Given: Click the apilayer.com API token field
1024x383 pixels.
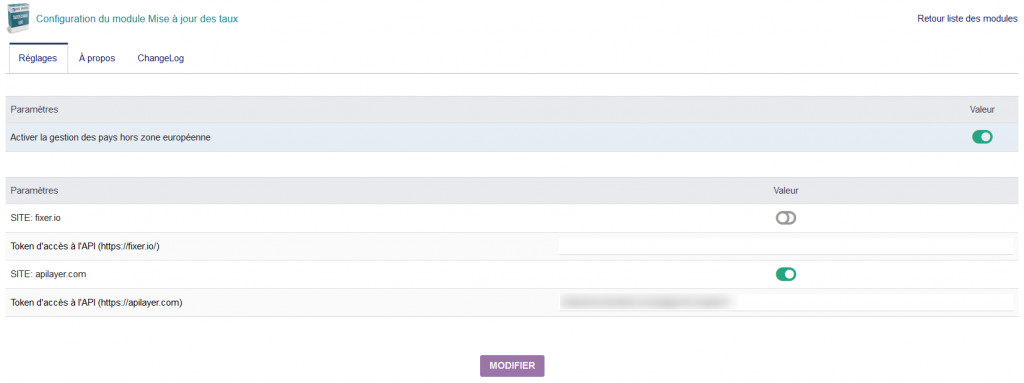Looking at the screenshot, I should point(786,302).
